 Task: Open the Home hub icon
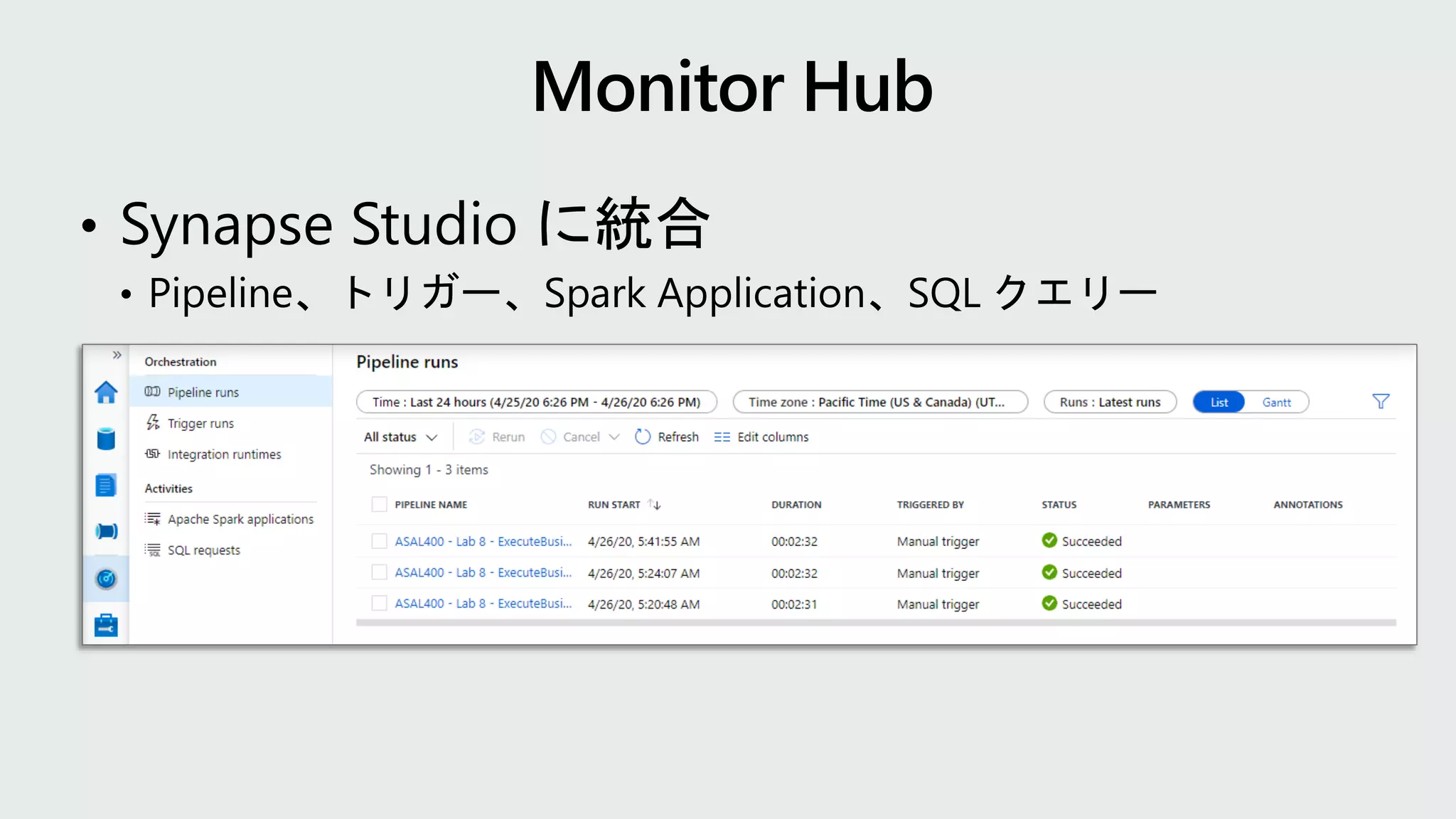106,392
